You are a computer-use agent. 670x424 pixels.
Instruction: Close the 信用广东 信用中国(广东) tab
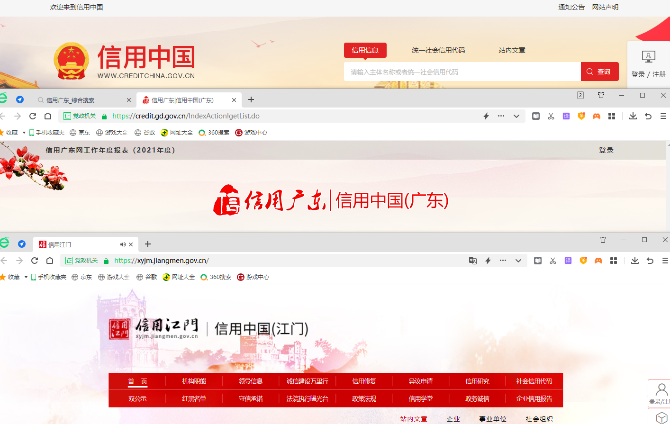234,100
